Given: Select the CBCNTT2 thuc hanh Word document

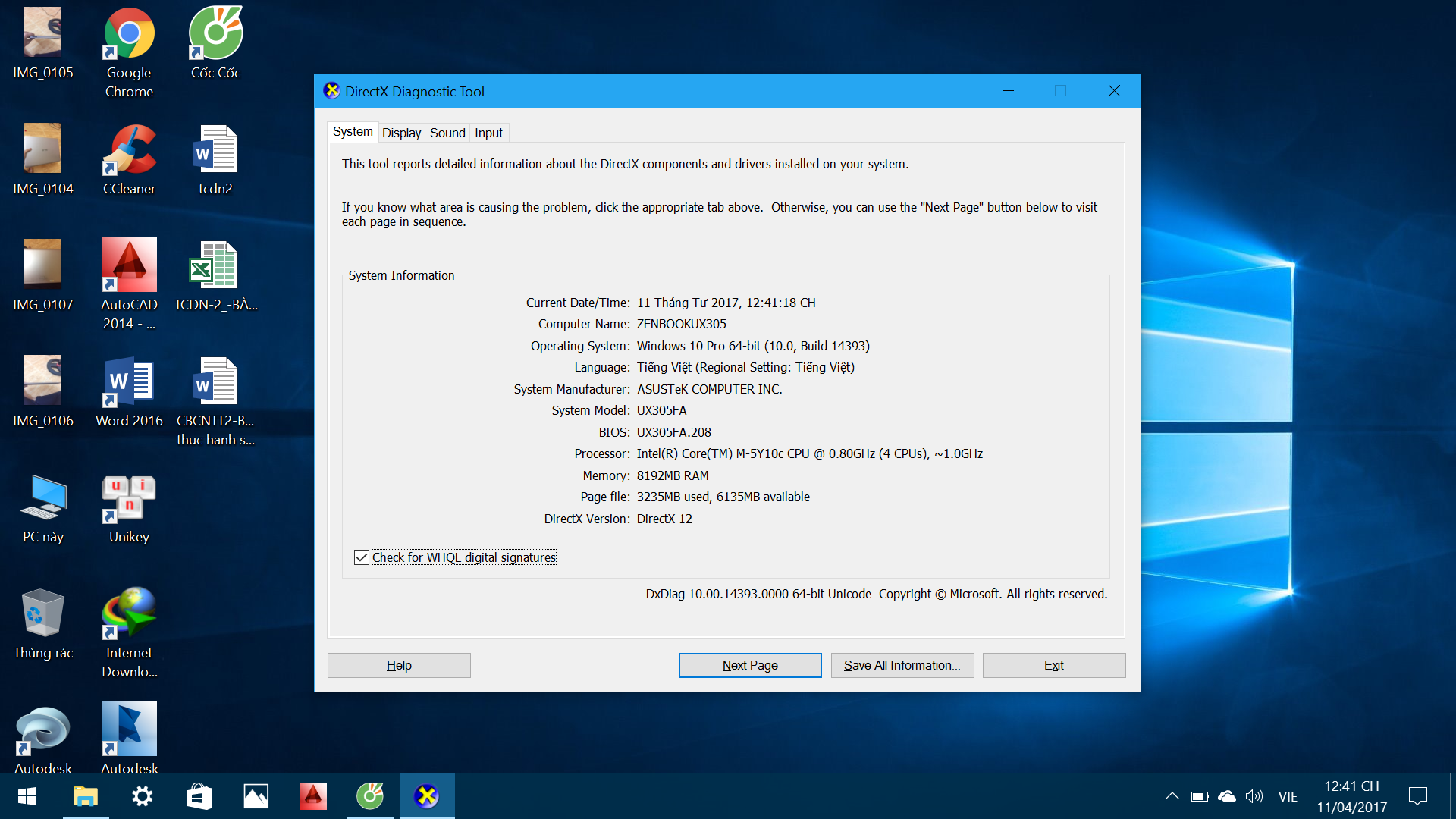Looking at the screenshot, I should 215,402.
